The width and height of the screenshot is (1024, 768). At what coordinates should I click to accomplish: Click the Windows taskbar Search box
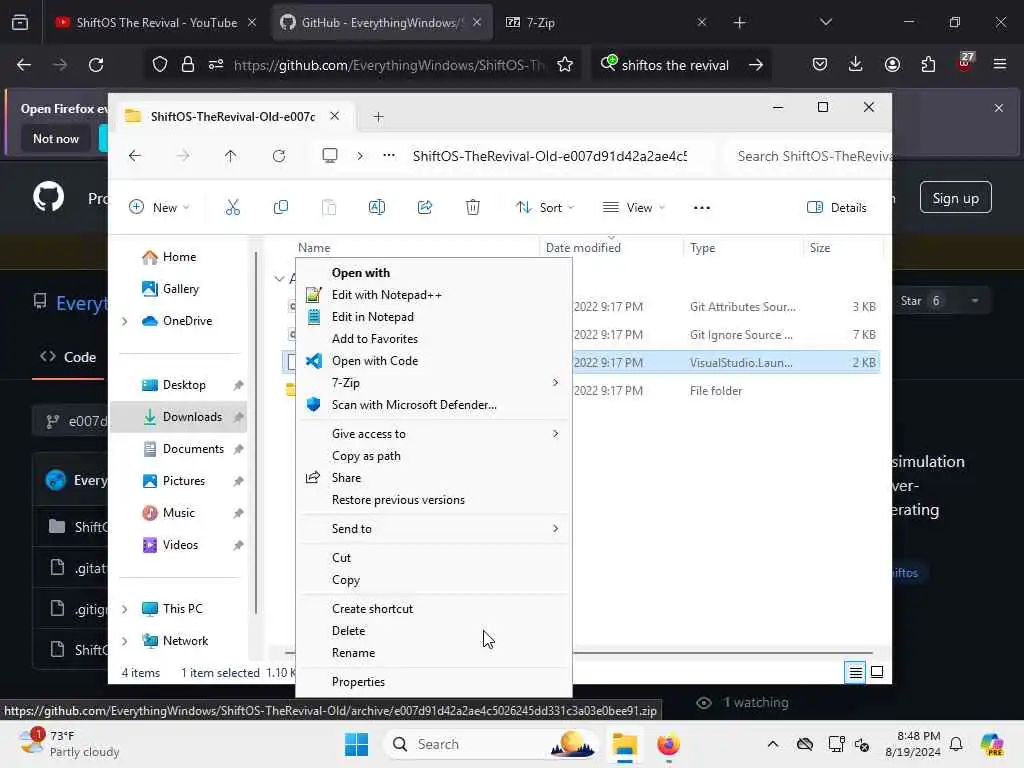click(491, 744)
